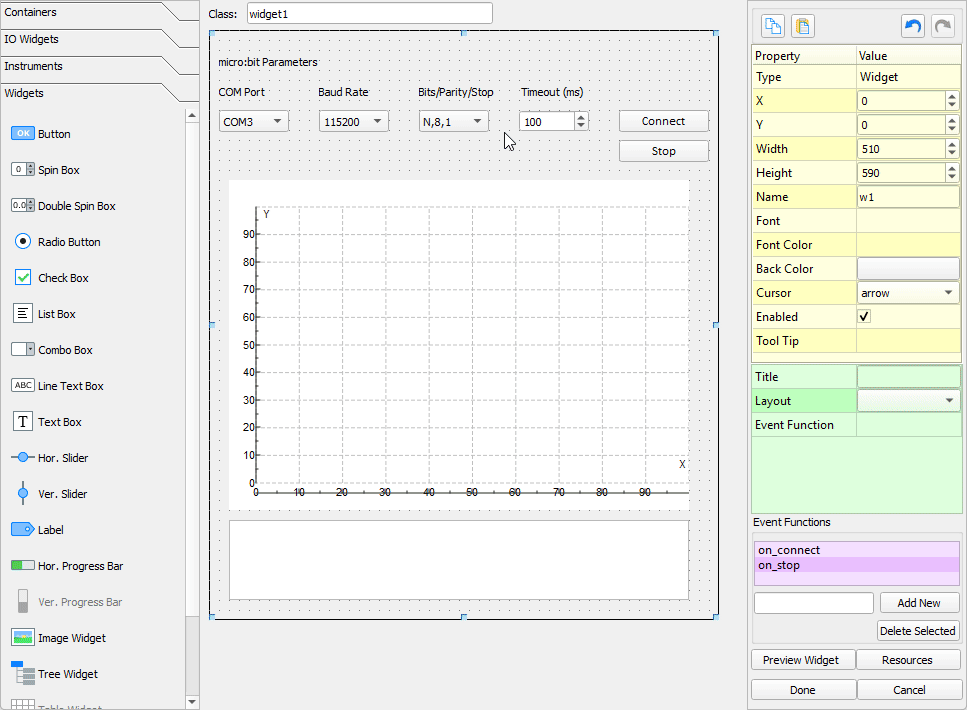Screen dimensions: 967x710
Task: Click the redo arrow icon
Action: tap(942, 26)
